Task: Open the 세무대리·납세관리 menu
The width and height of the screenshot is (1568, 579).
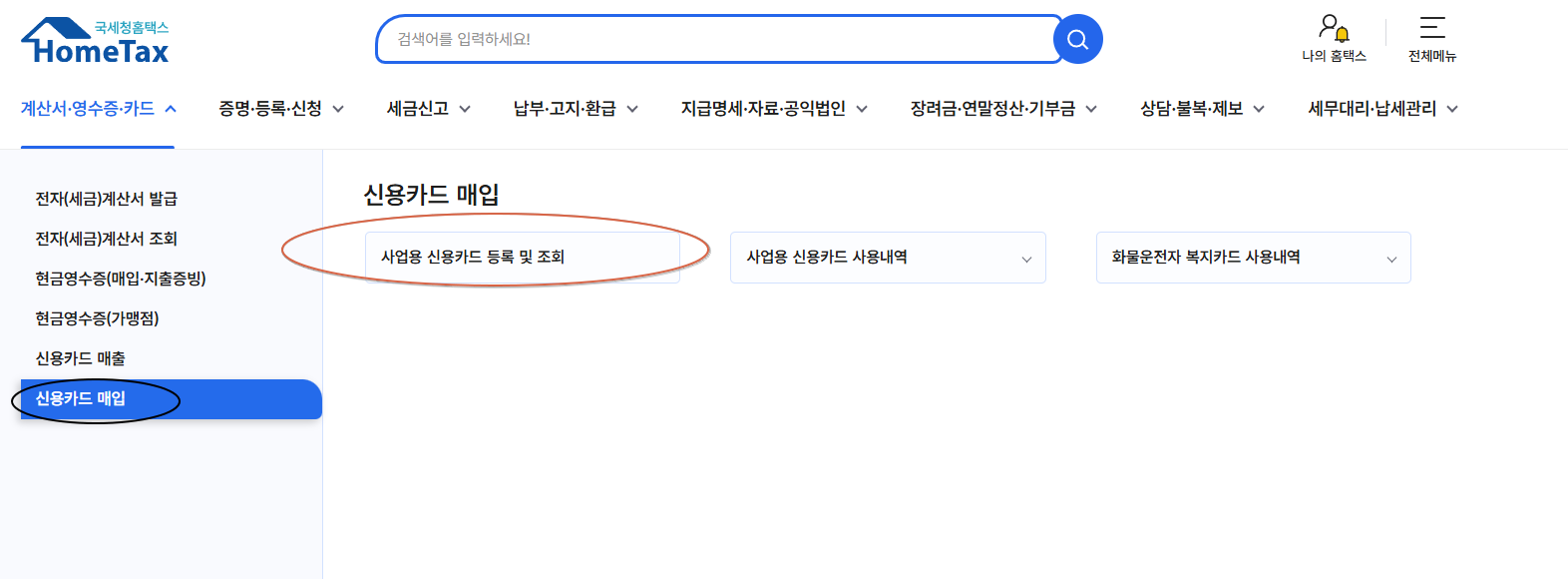Action: (x=1382, y=109)
